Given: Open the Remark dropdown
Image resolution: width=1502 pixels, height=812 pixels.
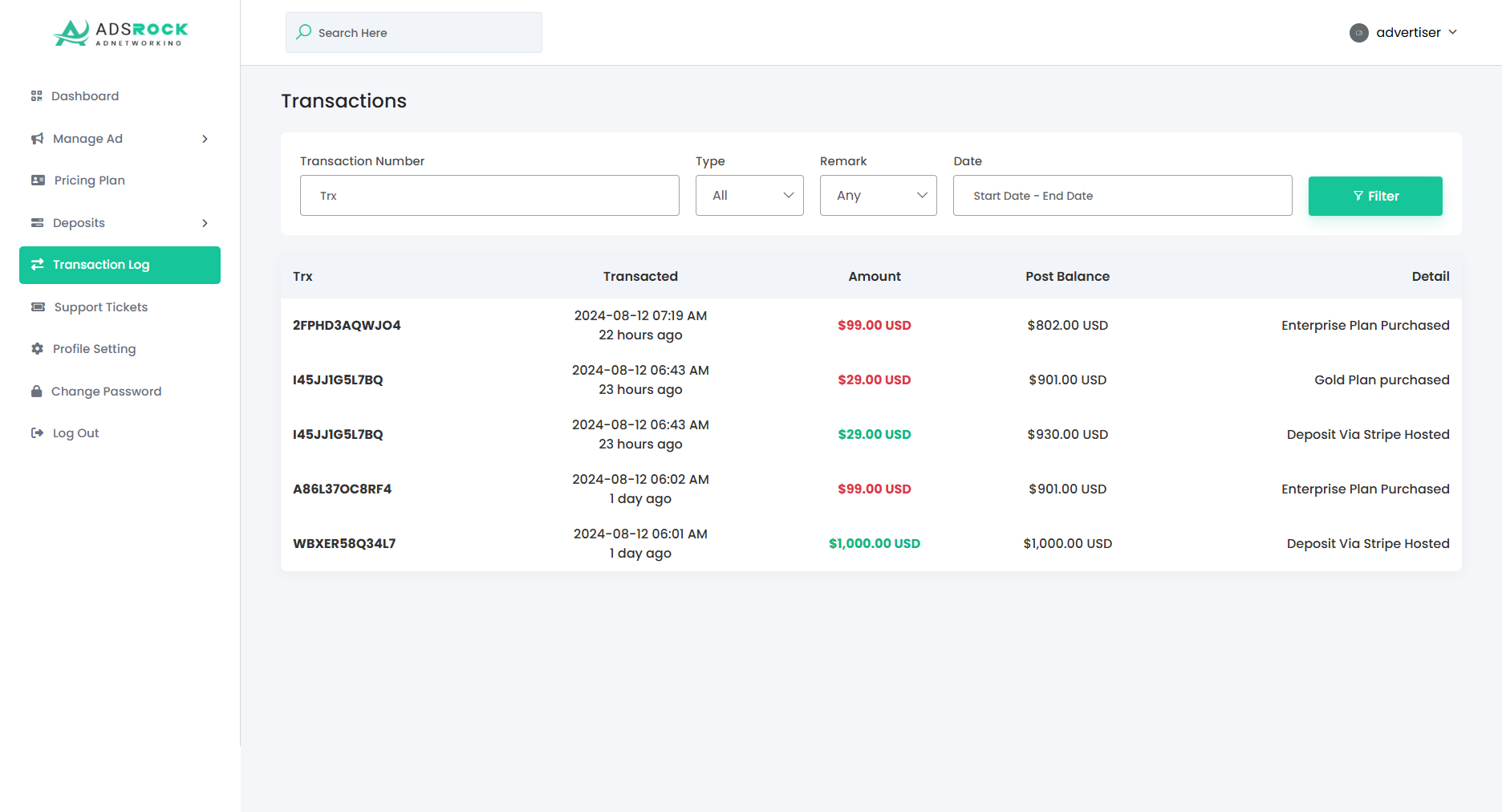Looking at the screenshot, I should (x=878, y=196).
